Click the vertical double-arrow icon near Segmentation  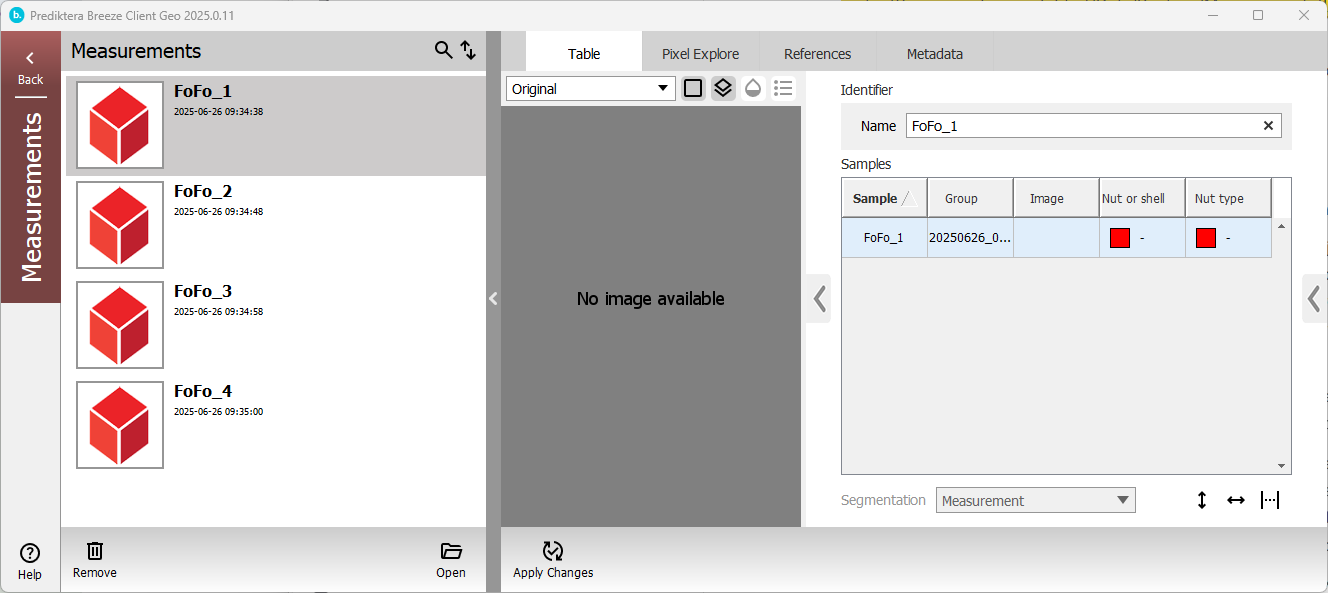pyautogui.click(x=1202, y=500)
